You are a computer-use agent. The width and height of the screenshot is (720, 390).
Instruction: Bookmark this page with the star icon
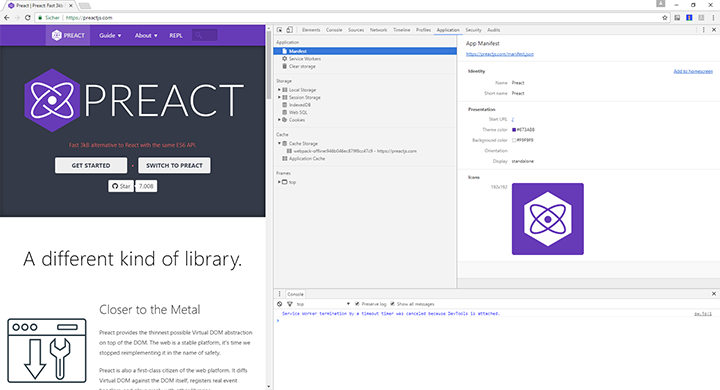pos(664,17)
